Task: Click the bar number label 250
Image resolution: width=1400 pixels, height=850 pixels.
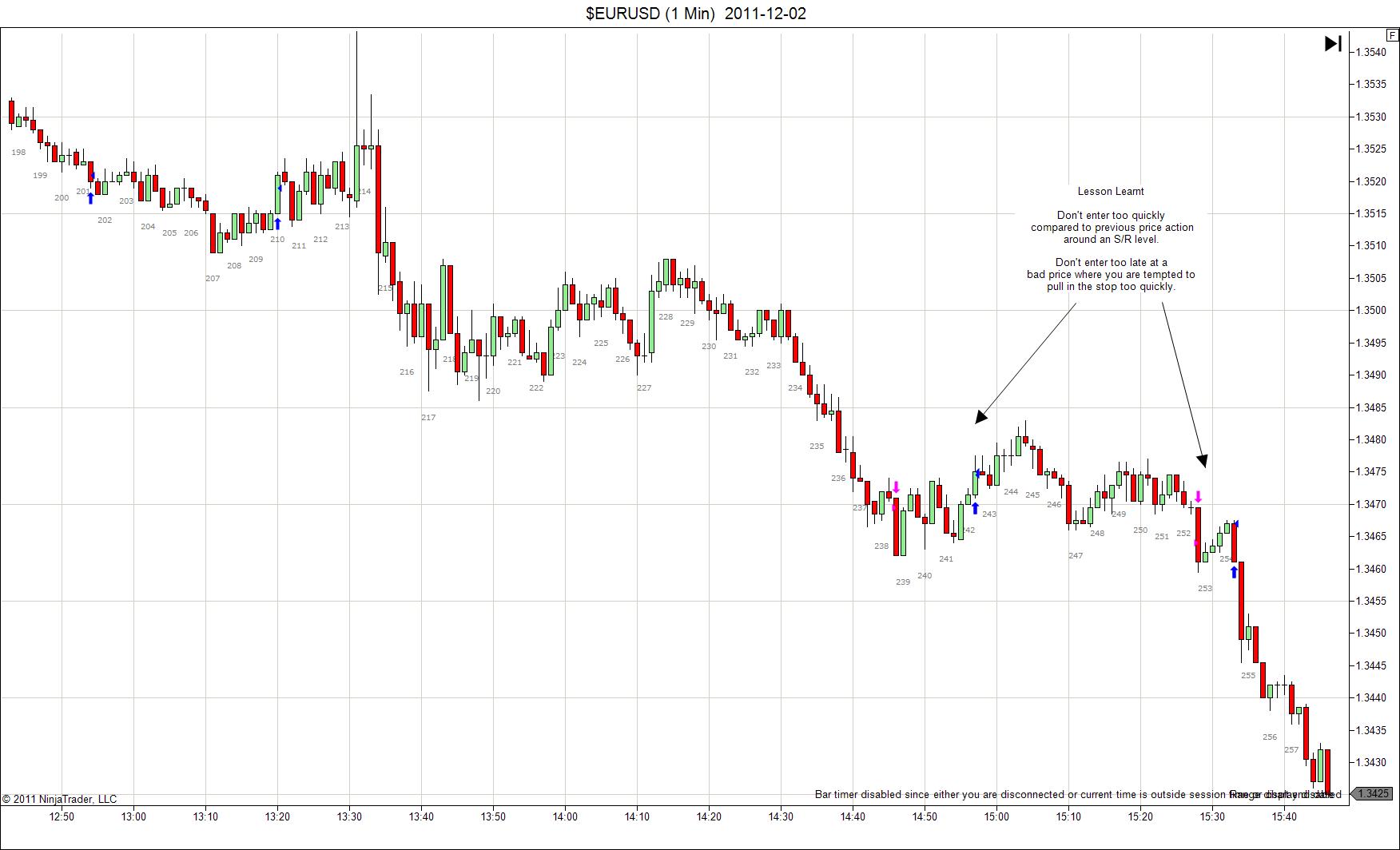Action: [1140, 530]
